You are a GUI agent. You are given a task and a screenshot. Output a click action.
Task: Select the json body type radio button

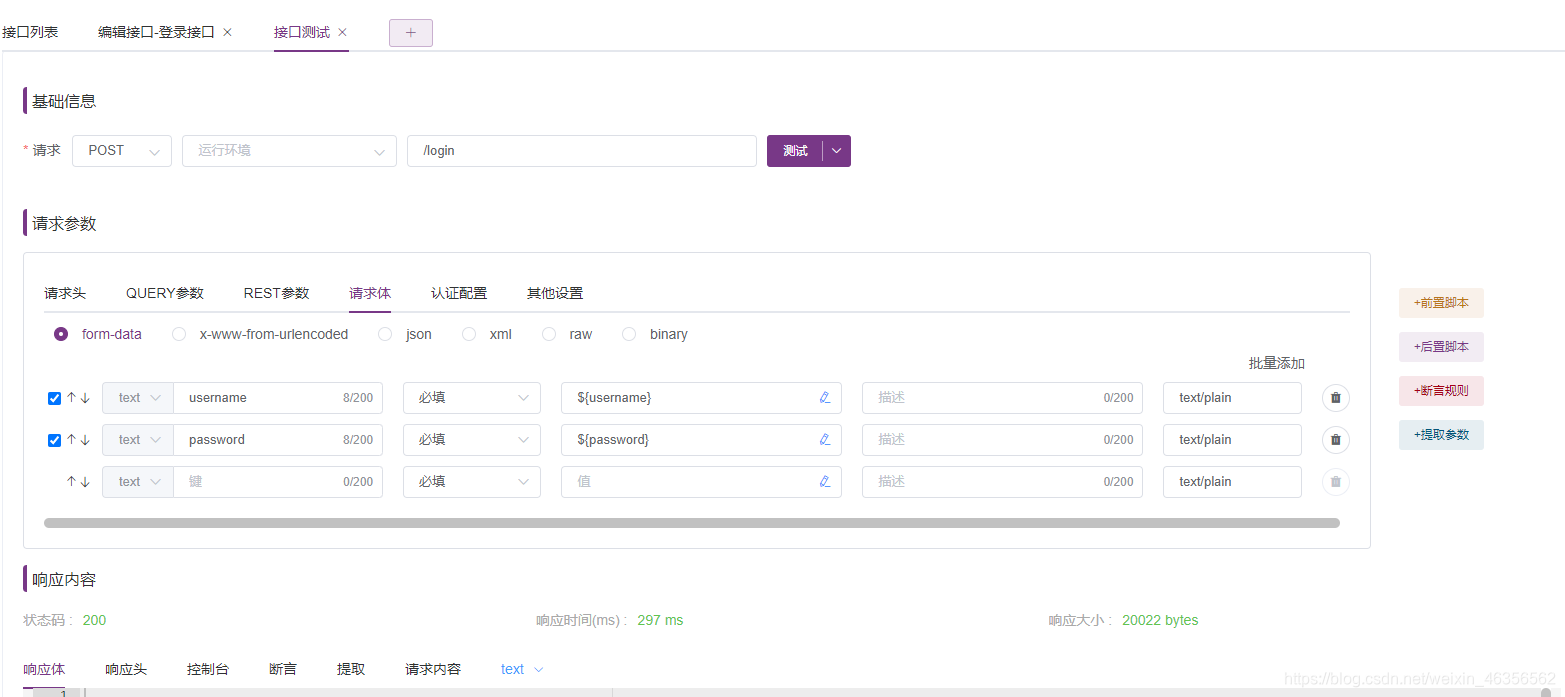[x=385, y=334]
